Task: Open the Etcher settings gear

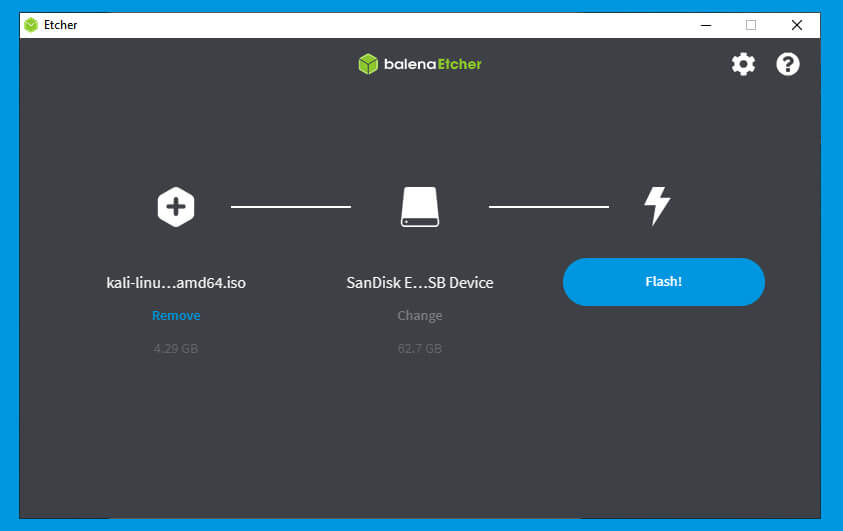Action: tap(743, 64)
